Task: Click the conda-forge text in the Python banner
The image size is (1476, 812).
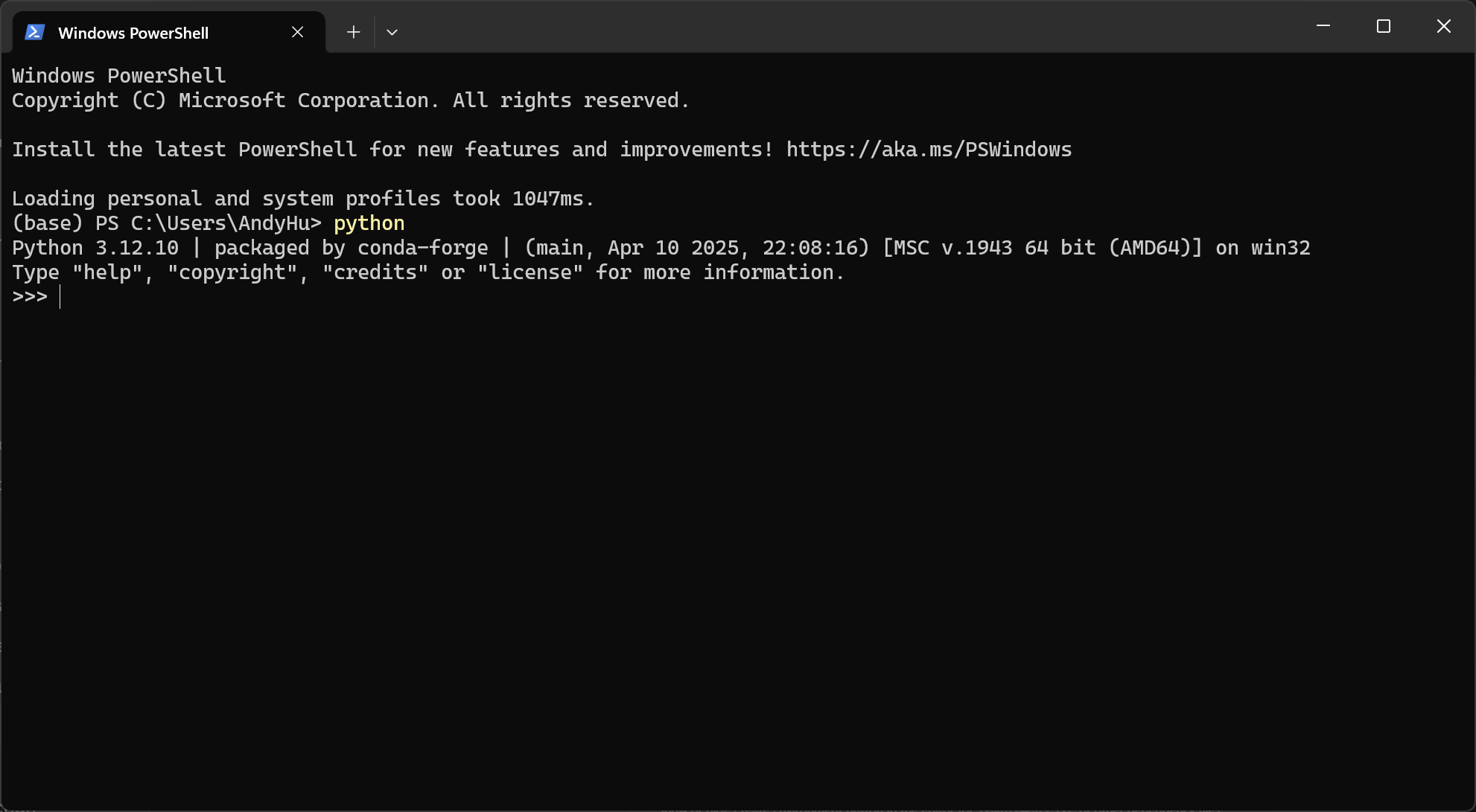Action: click(x=423, y=248)
